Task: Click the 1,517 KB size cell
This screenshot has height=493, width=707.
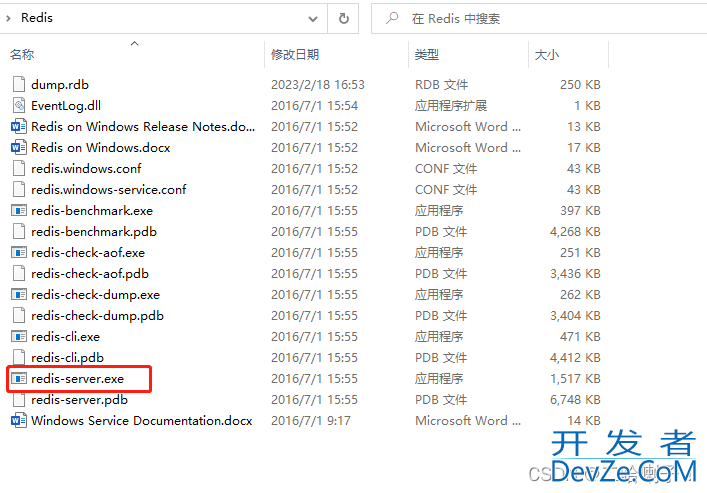Action: point(575,378)
